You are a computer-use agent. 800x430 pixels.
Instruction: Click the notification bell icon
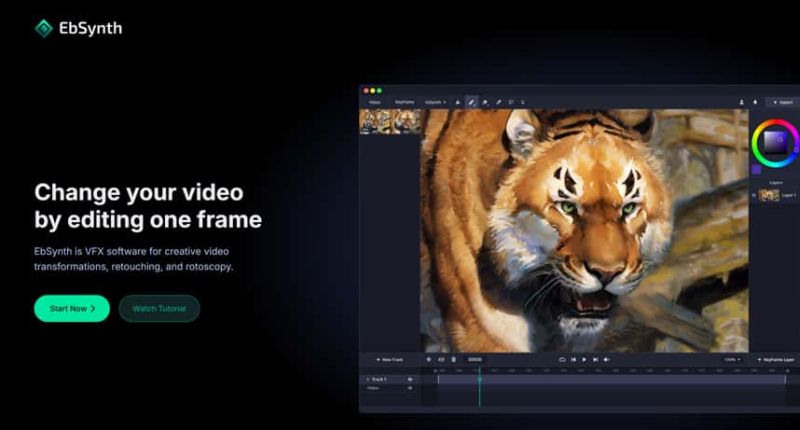[754, 102]
